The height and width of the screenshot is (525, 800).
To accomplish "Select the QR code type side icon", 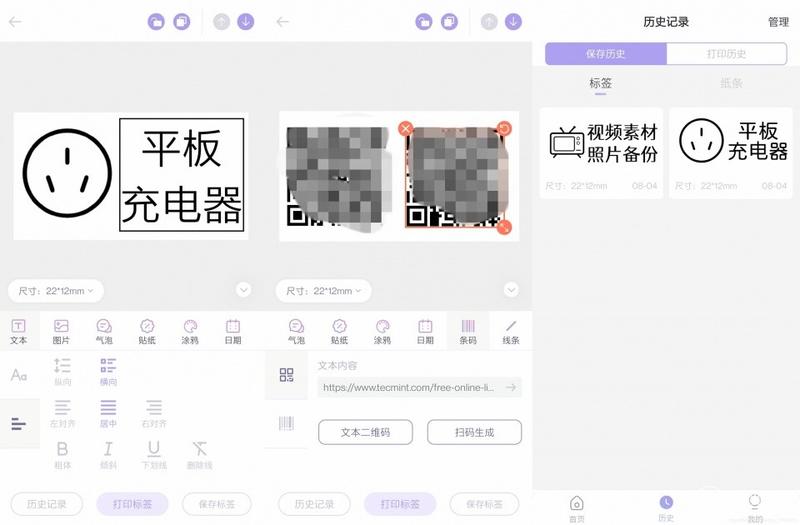I will click(286, 375).
